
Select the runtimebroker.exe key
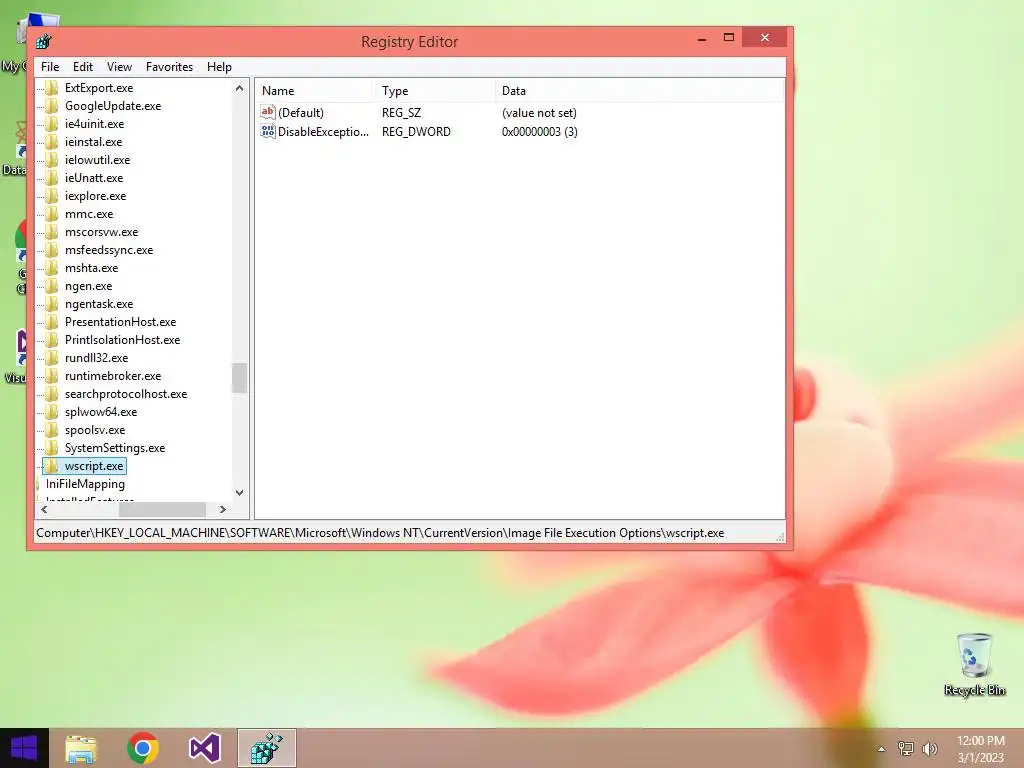point(112,376)
